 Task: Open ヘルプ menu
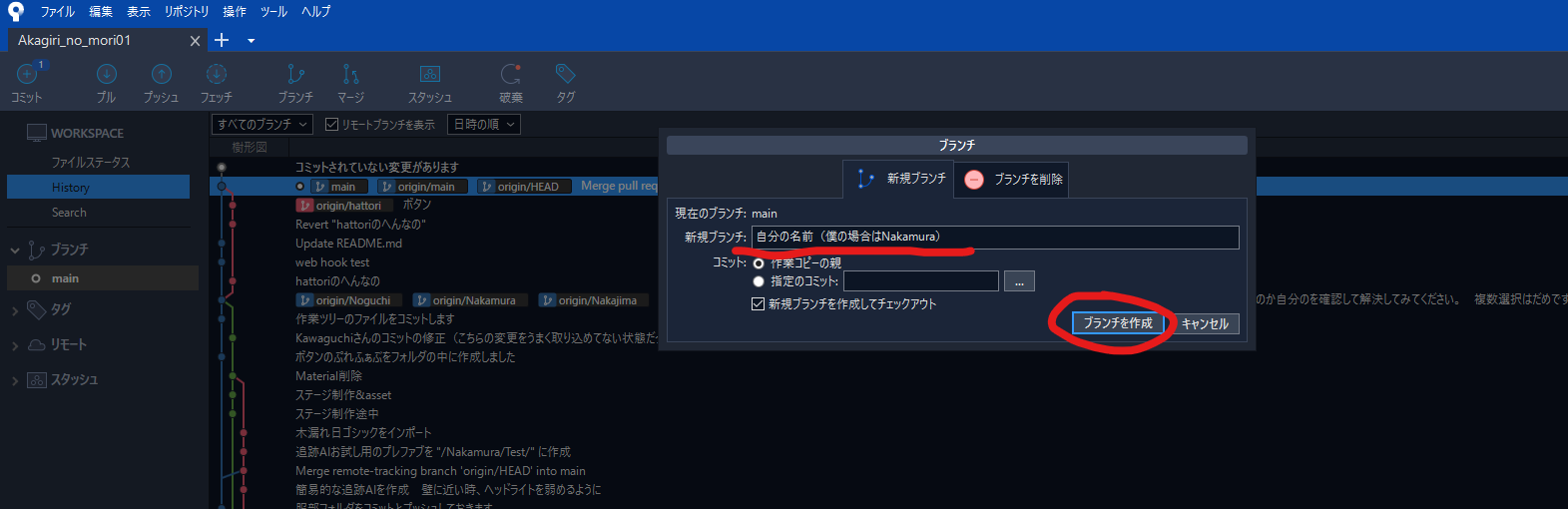(315, 11)
